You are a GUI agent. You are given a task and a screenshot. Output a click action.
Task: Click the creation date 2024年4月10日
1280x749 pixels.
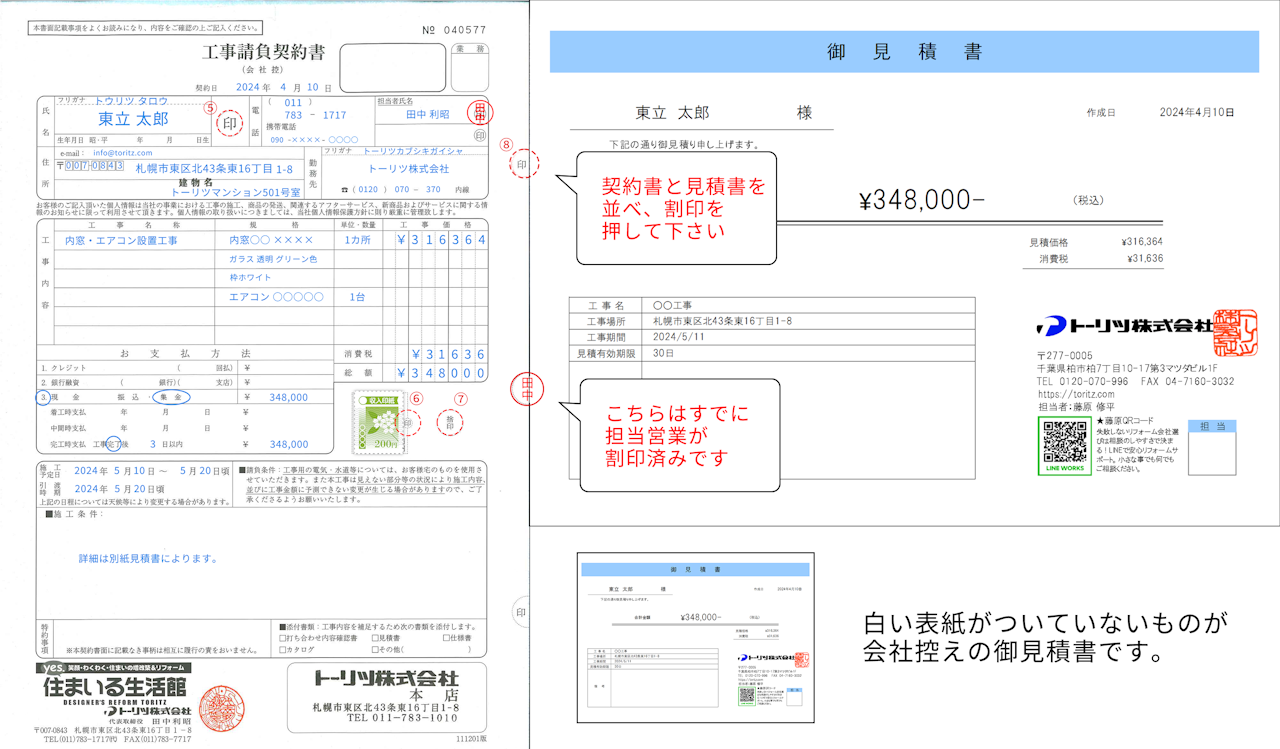tap(1196, 113)
